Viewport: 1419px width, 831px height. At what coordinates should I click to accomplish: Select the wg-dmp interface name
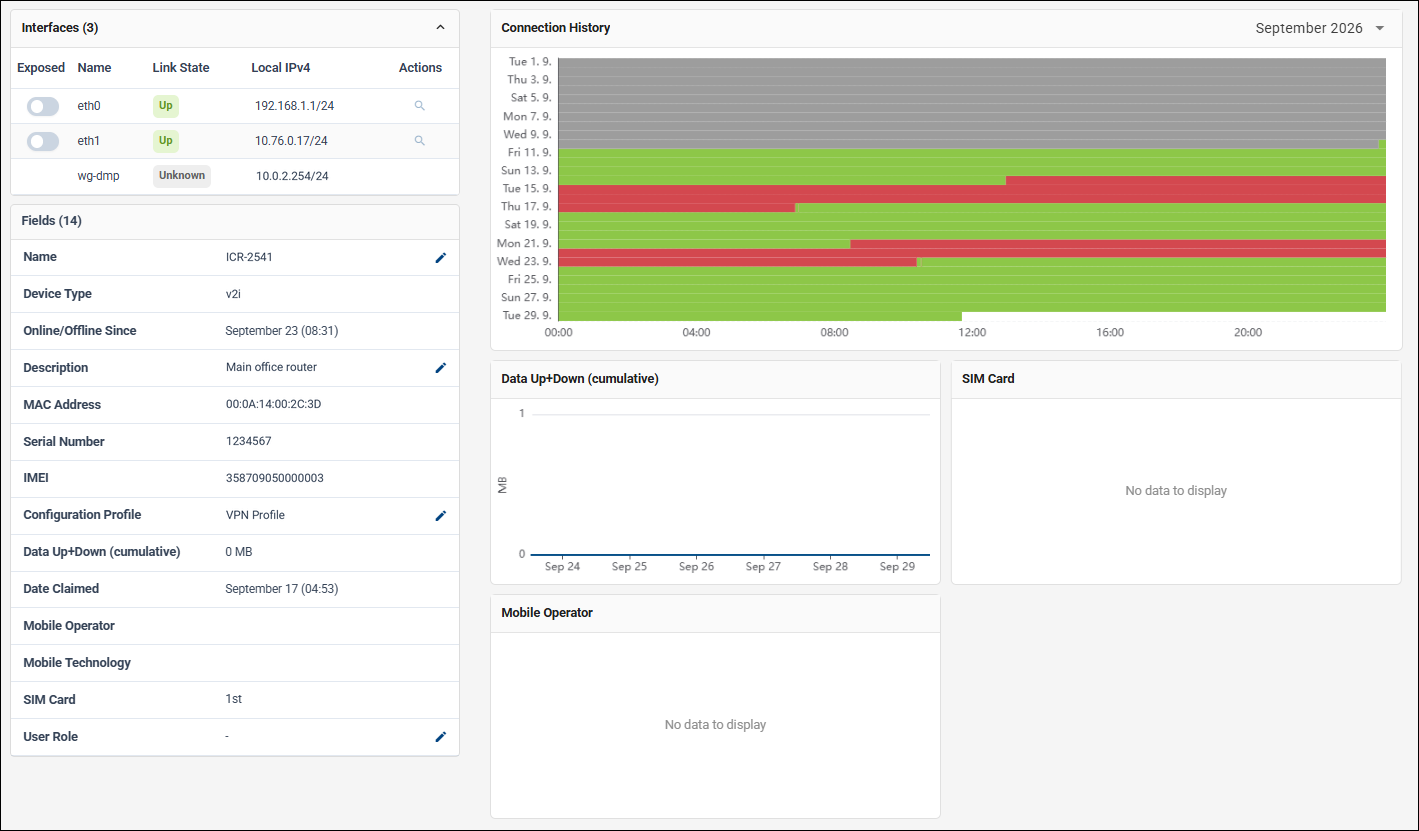point(98,176)
